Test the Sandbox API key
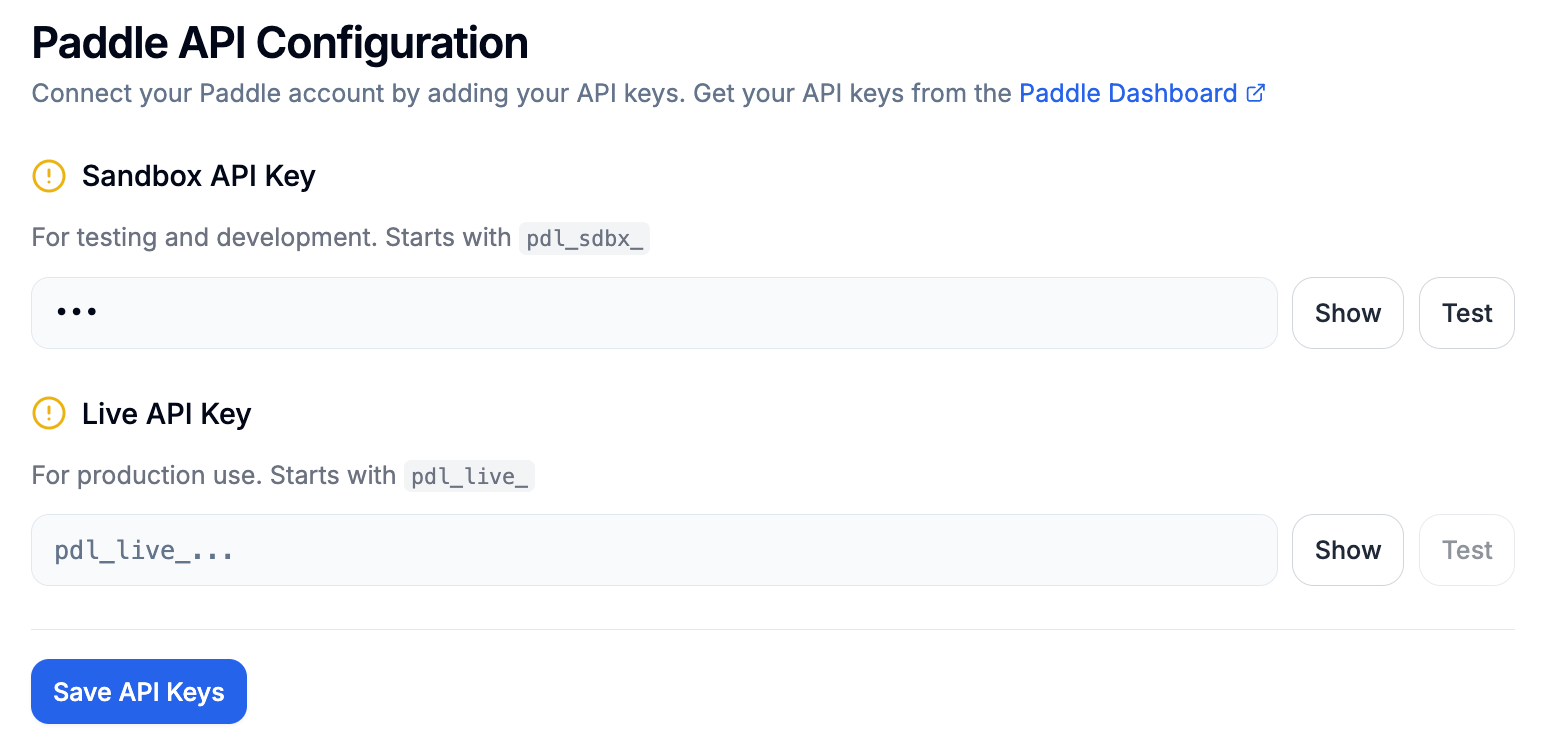 (x=1466, y=313)
